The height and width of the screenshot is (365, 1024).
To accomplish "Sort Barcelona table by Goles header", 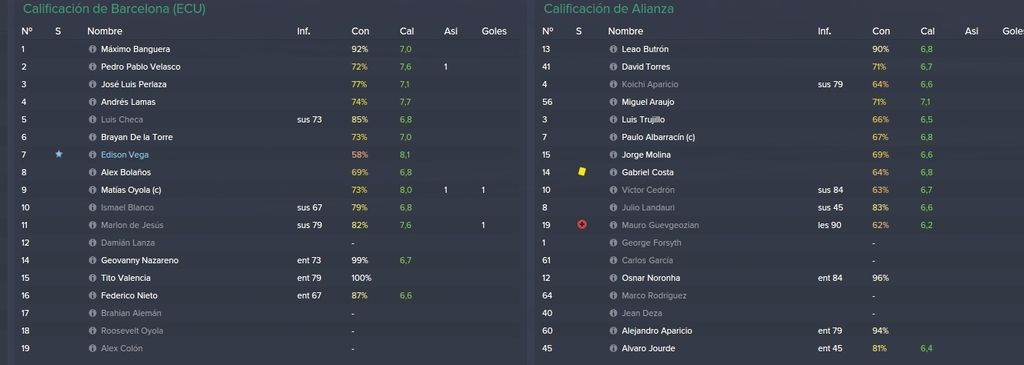I will (x=494, y=31).
